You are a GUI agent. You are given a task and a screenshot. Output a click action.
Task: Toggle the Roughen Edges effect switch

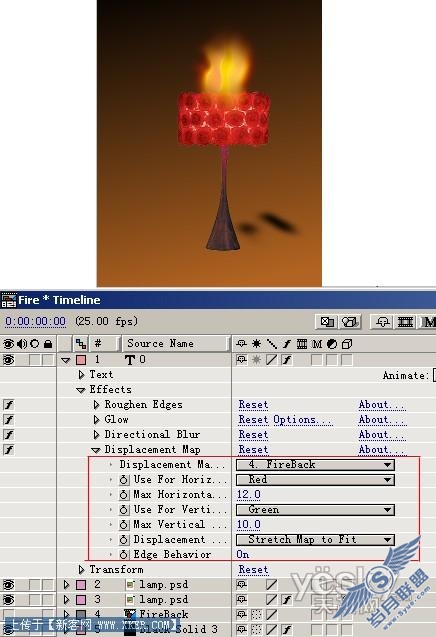pyautogui.click(x=9, y=405)
